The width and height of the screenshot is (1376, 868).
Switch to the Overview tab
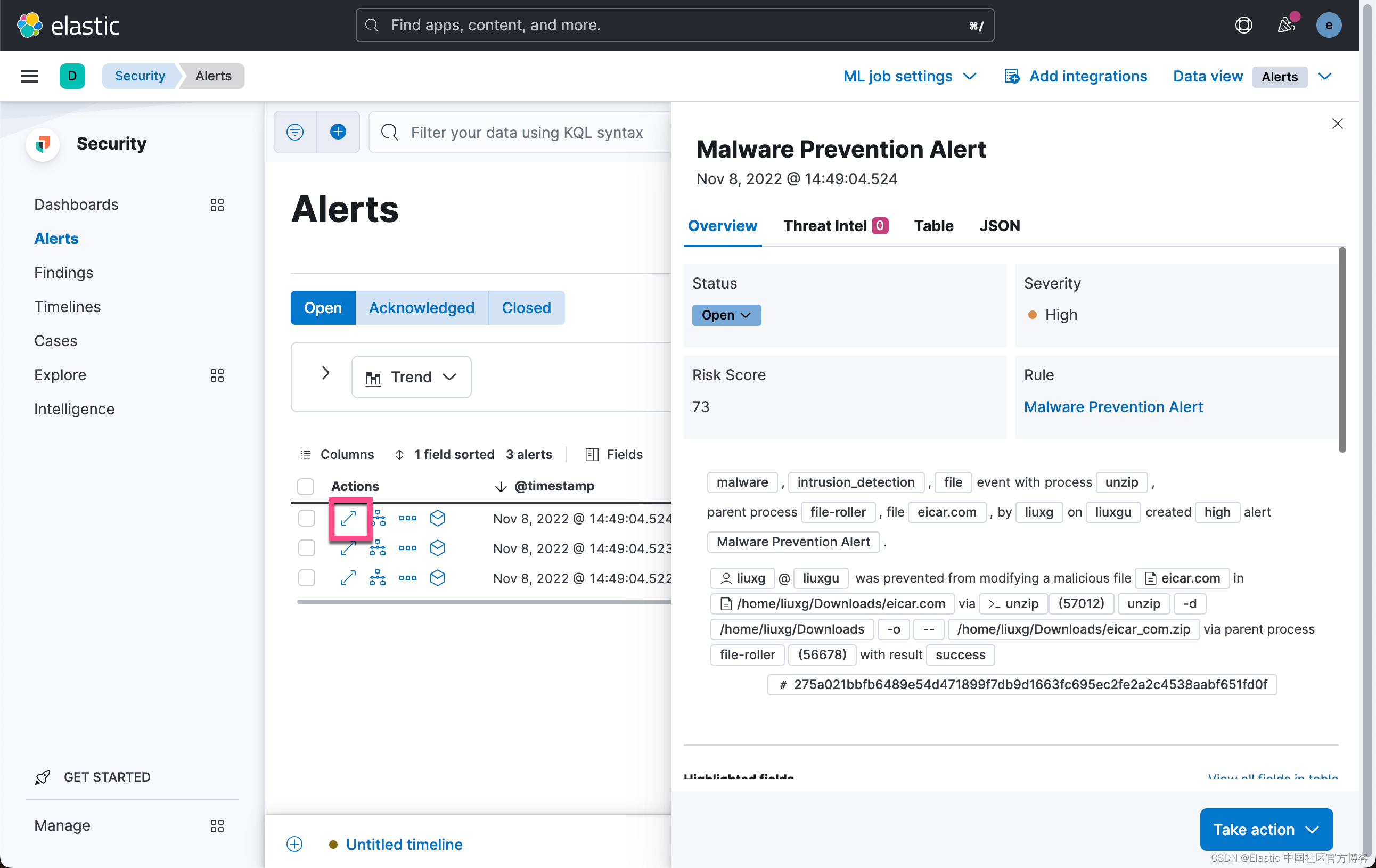(722, 226)
